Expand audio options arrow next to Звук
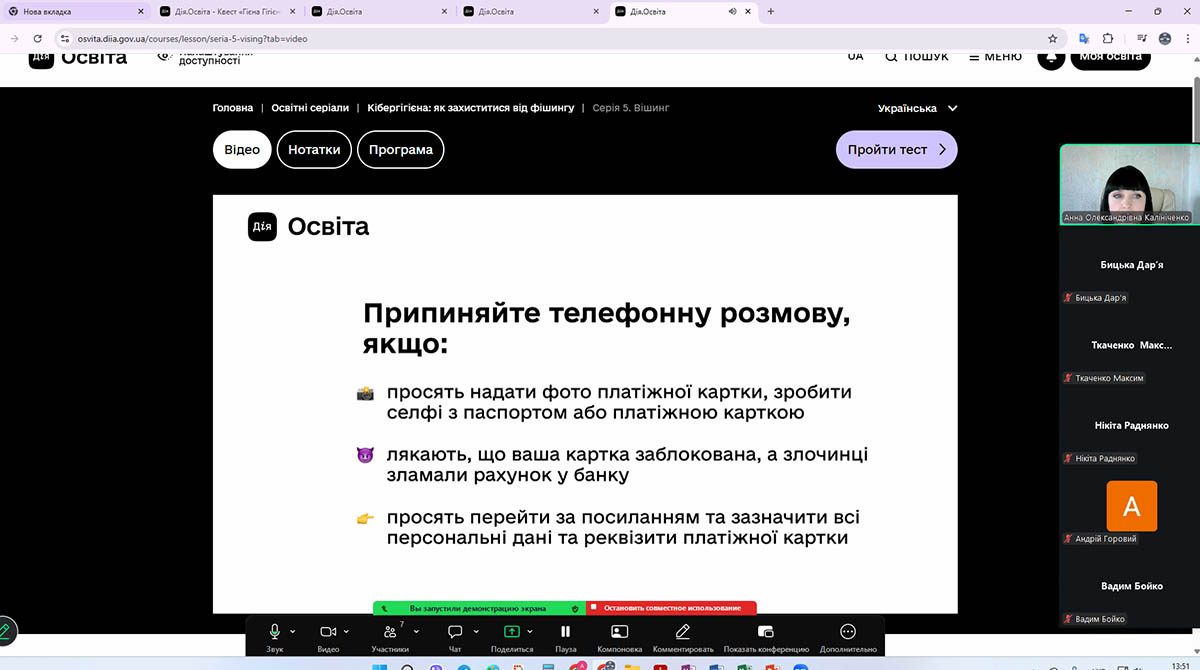Viewport: 1200px width, 670px height. (x=293, y=632)
